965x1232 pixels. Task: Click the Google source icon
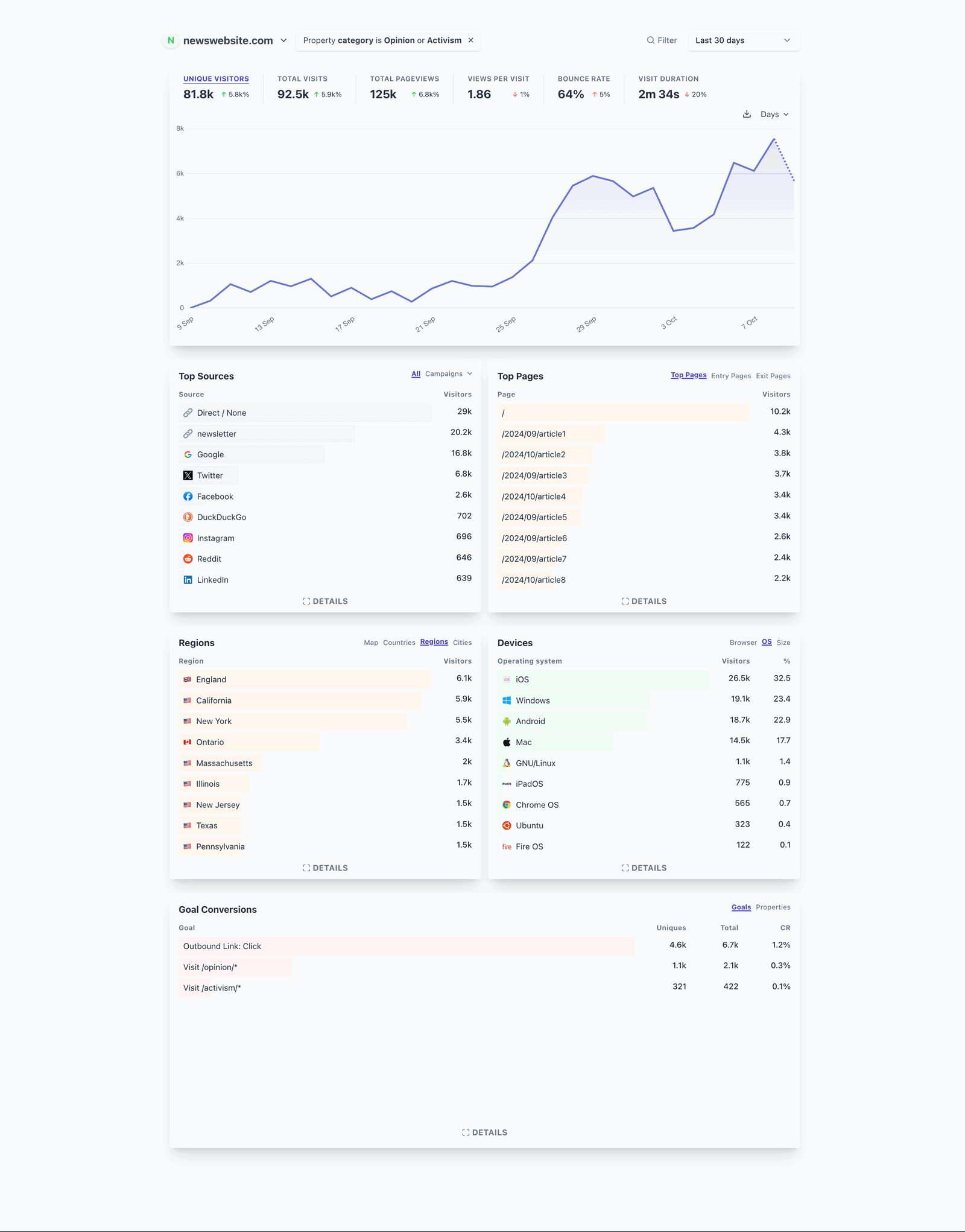(188, 454)
